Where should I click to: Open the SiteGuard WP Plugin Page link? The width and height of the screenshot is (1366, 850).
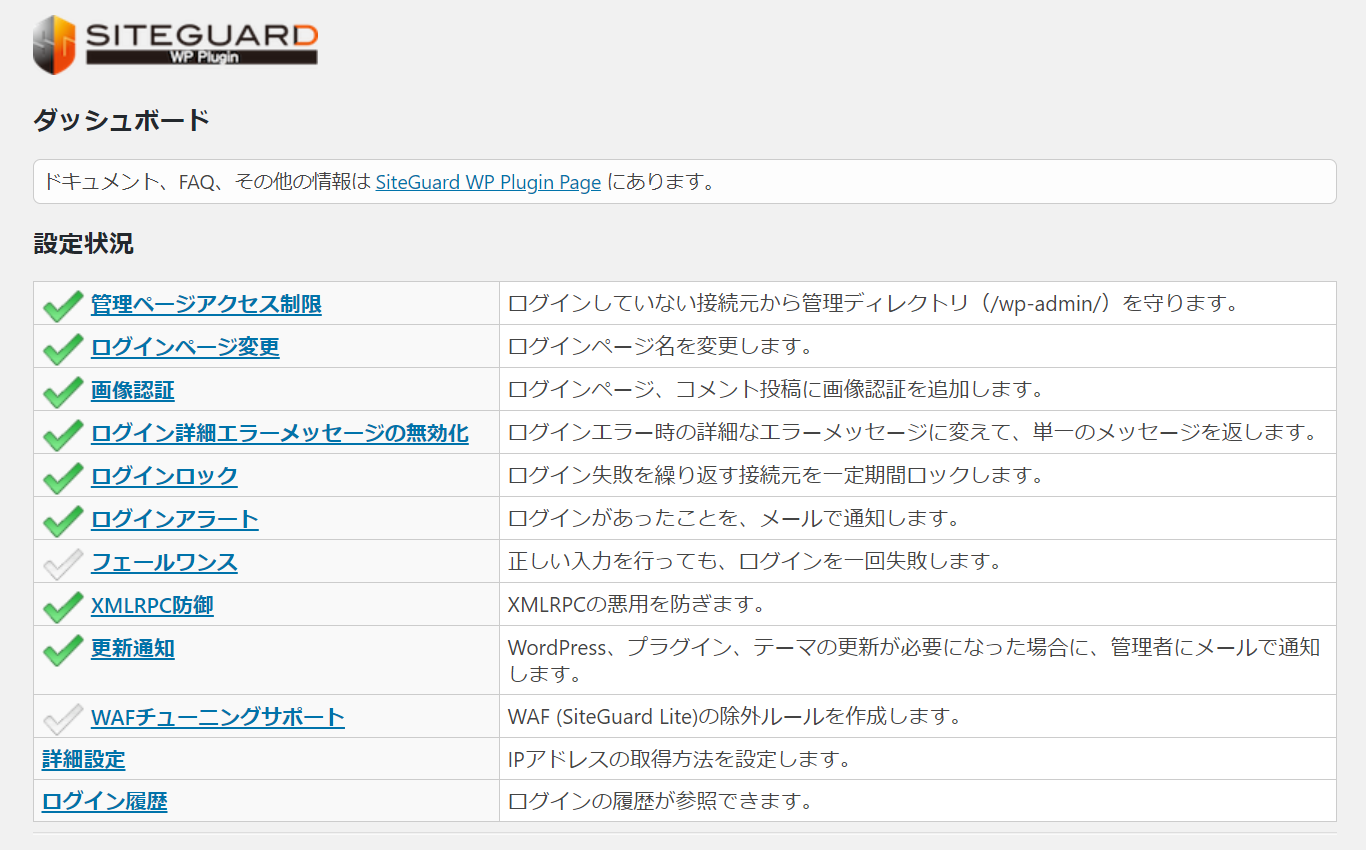488,183
